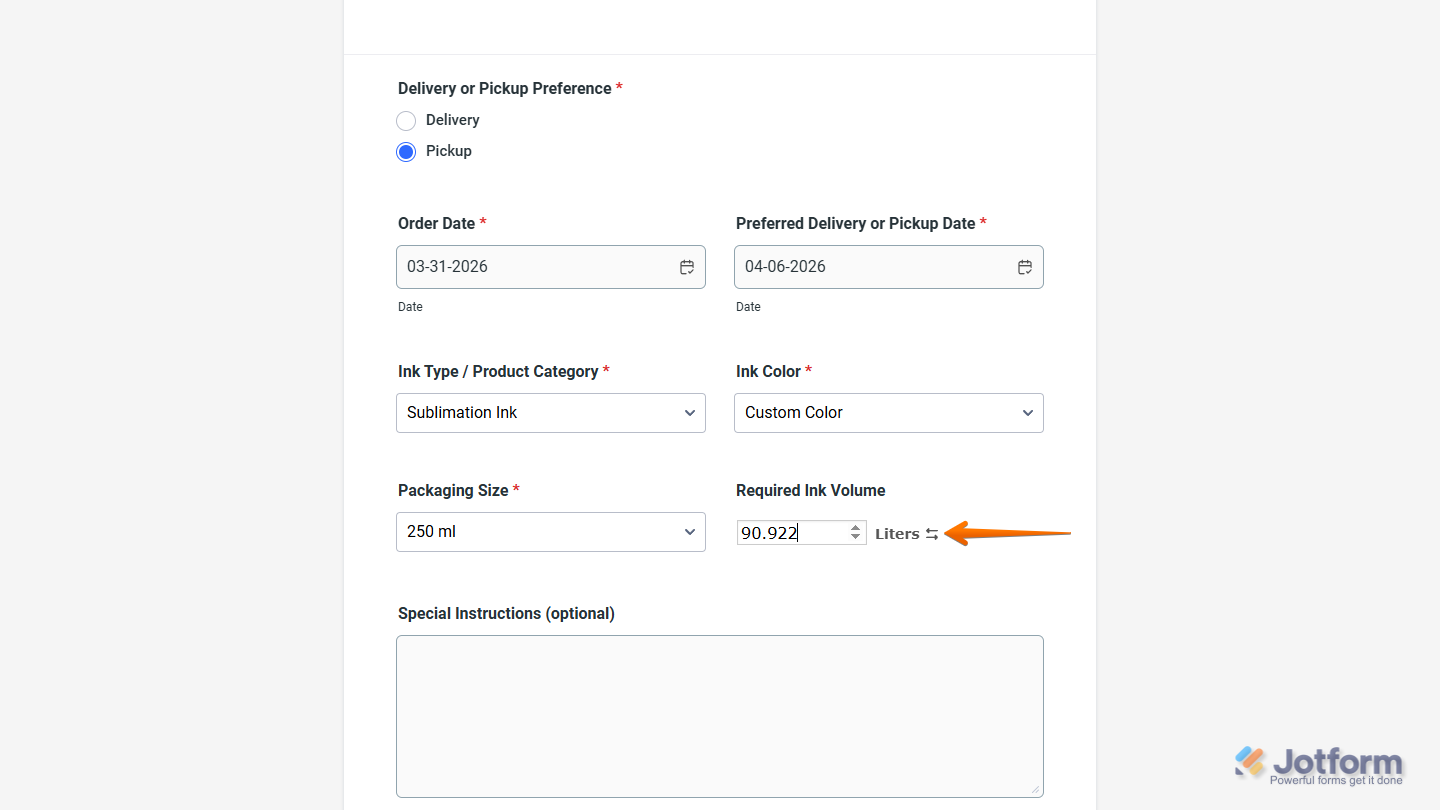Click inside the Required Ink Volume number field

tap(790, 532)
